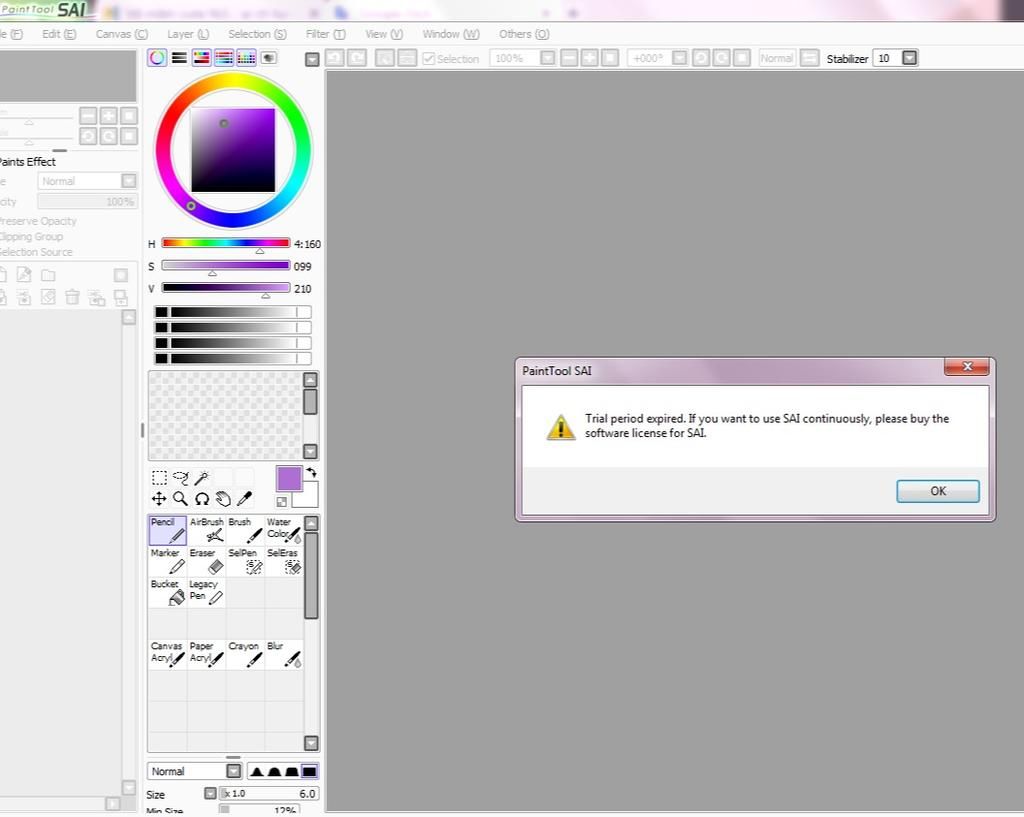Image resolution: width=1024 pixels, height=817 pixels.
Task: Toggle the HSV slider panel
Action: 201,58
